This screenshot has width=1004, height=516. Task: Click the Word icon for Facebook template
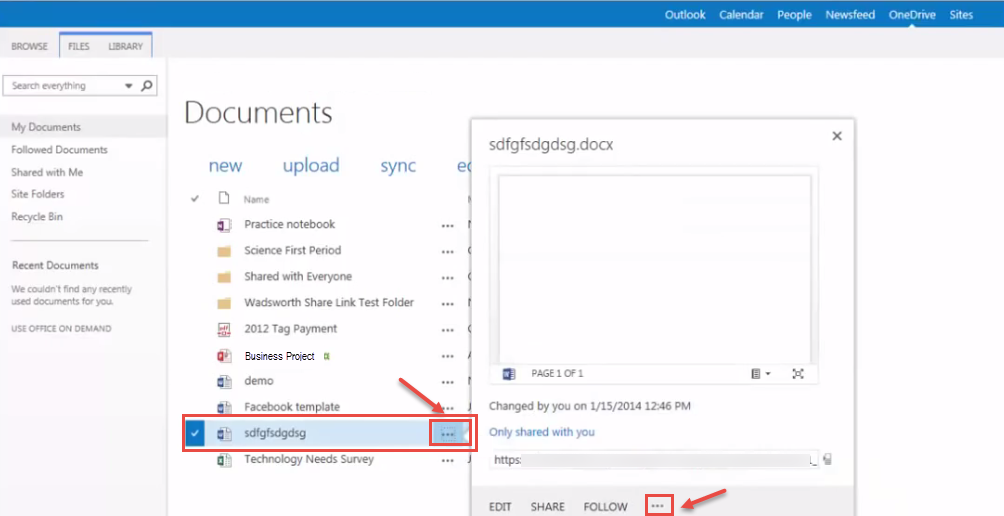pos(223,407)
